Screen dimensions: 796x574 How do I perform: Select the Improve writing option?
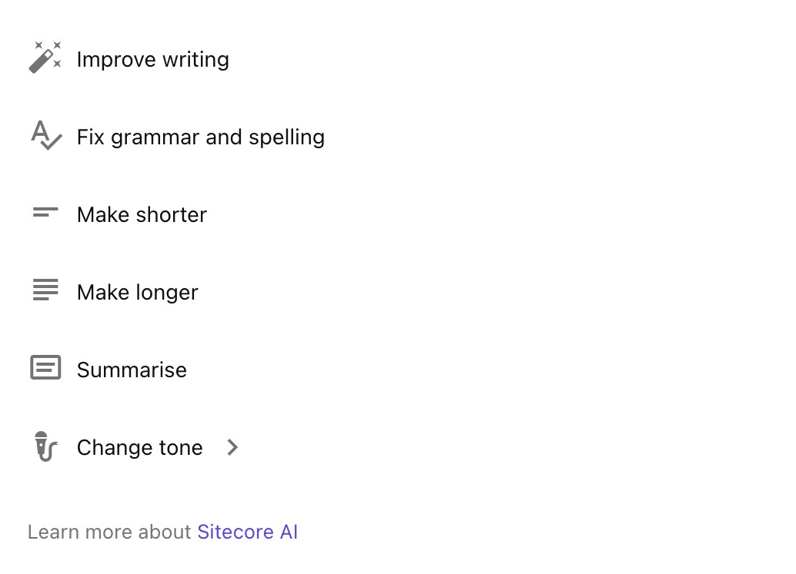coord(153,59)
